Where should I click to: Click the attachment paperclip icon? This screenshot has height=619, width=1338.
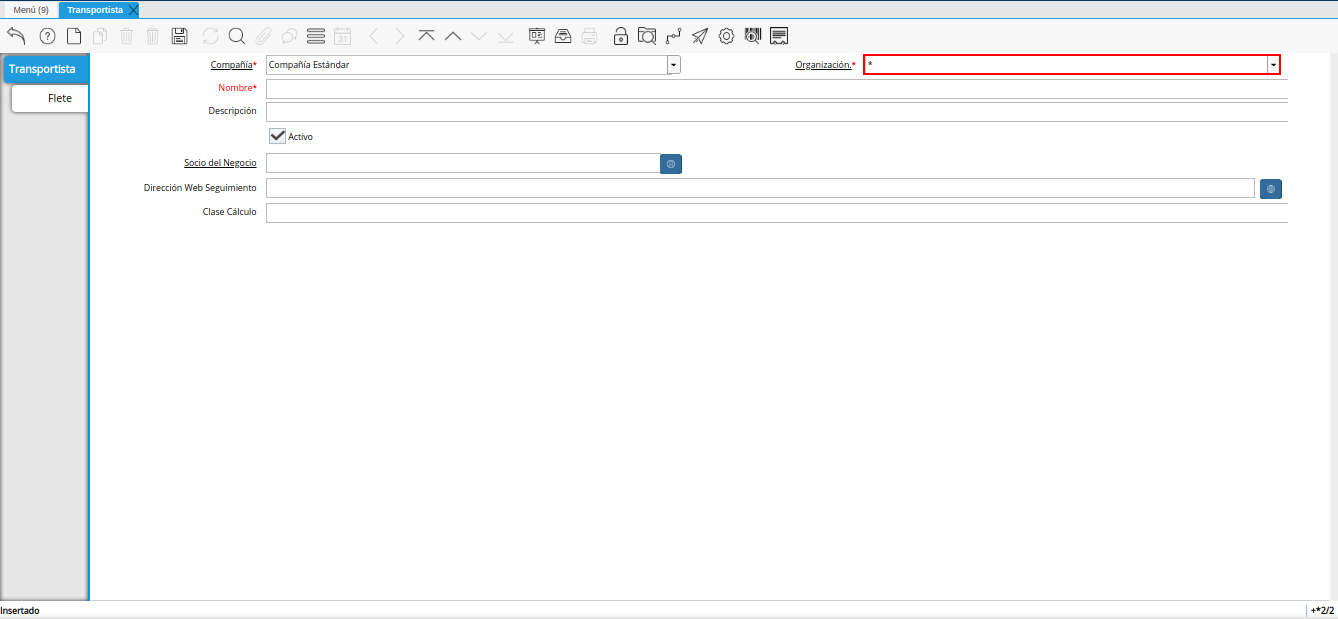263,36
